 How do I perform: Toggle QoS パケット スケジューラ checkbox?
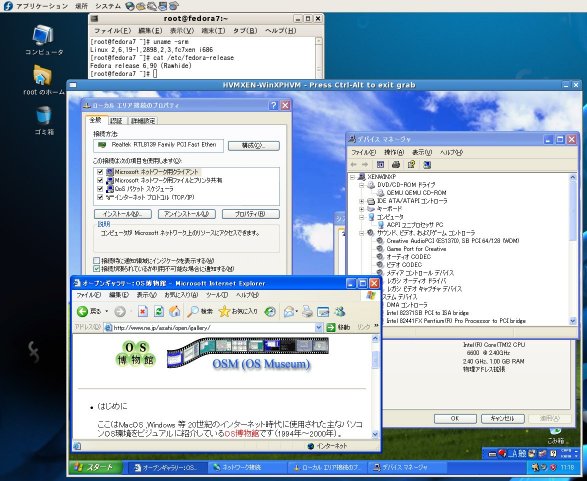point(100,189)
